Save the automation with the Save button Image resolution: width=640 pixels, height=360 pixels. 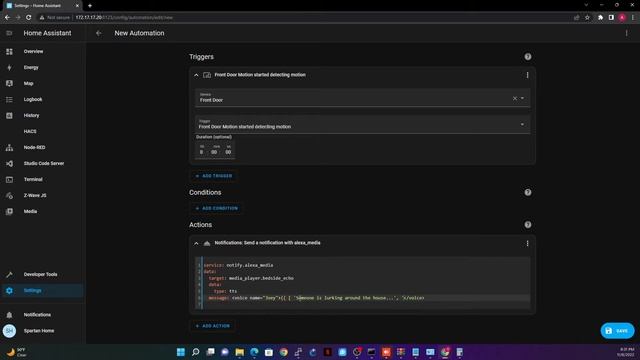(617, 331)
